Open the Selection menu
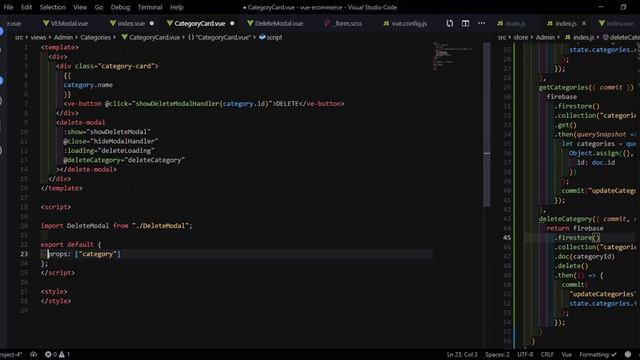Image resolution: width=640 pixels, height=360 pixels. coord(52,7)
